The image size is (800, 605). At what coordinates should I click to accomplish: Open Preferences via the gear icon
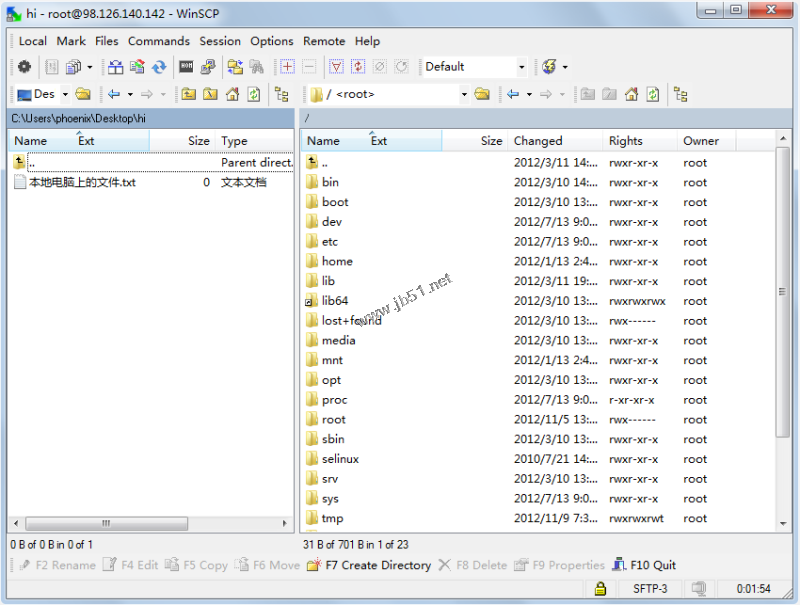coord(23,66)
